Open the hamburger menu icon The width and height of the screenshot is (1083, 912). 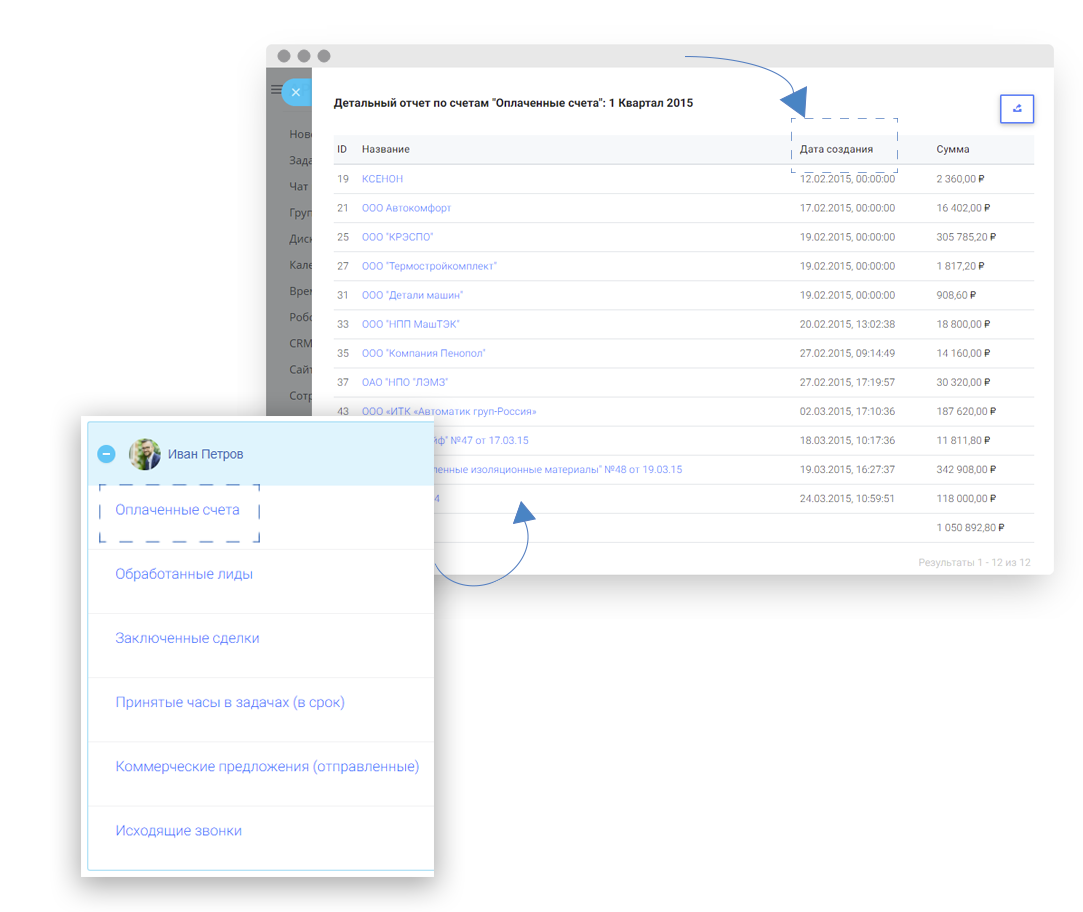pos(276,89)
